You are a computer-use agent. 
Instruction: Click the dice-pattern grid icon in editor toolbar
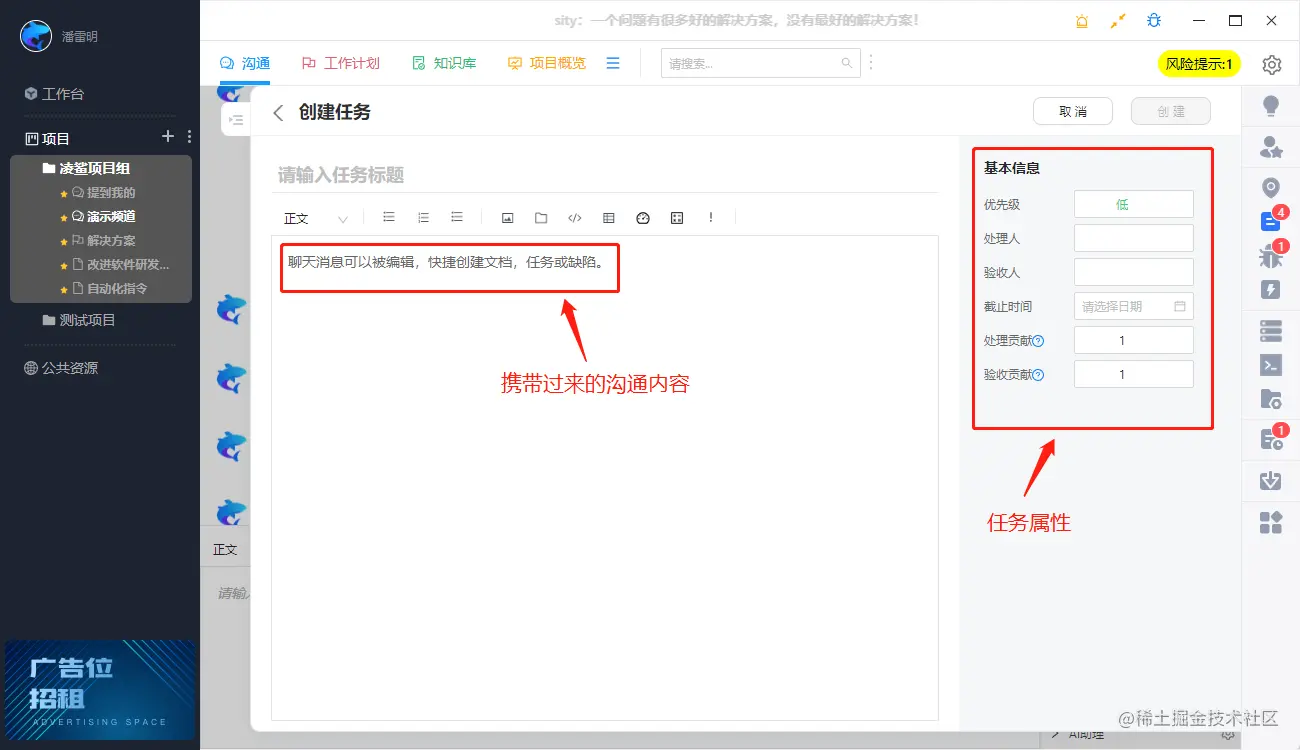tap(677, 218)
